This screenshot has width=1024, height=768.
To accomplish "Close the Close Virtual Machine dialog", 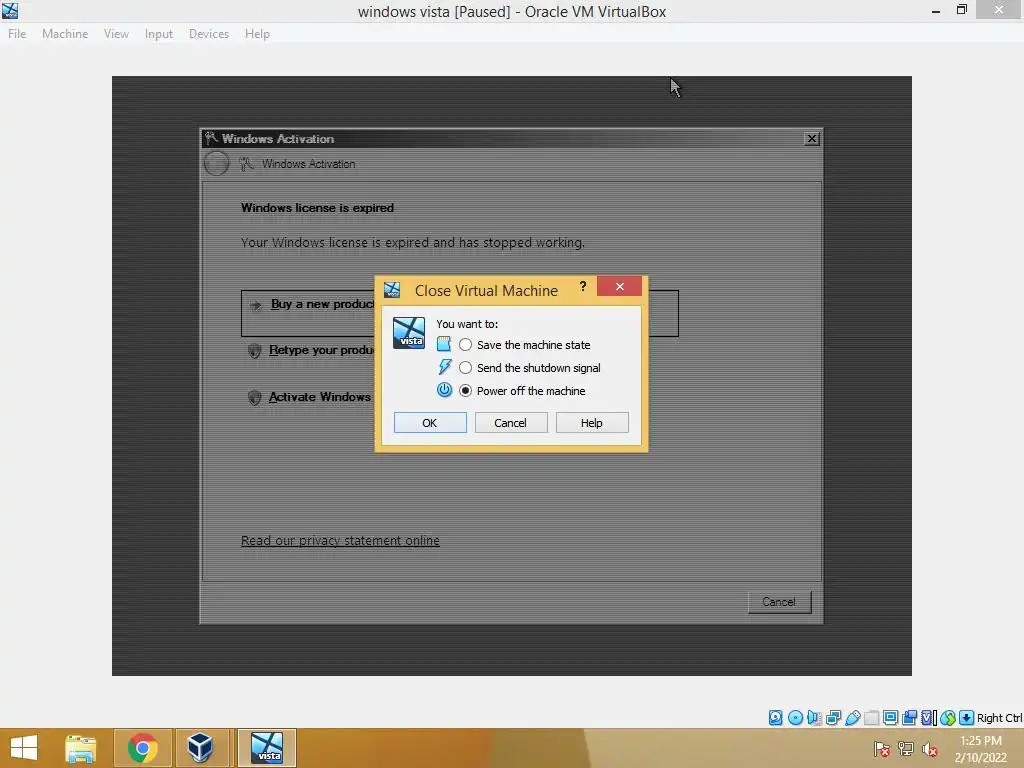I will 619,286.
